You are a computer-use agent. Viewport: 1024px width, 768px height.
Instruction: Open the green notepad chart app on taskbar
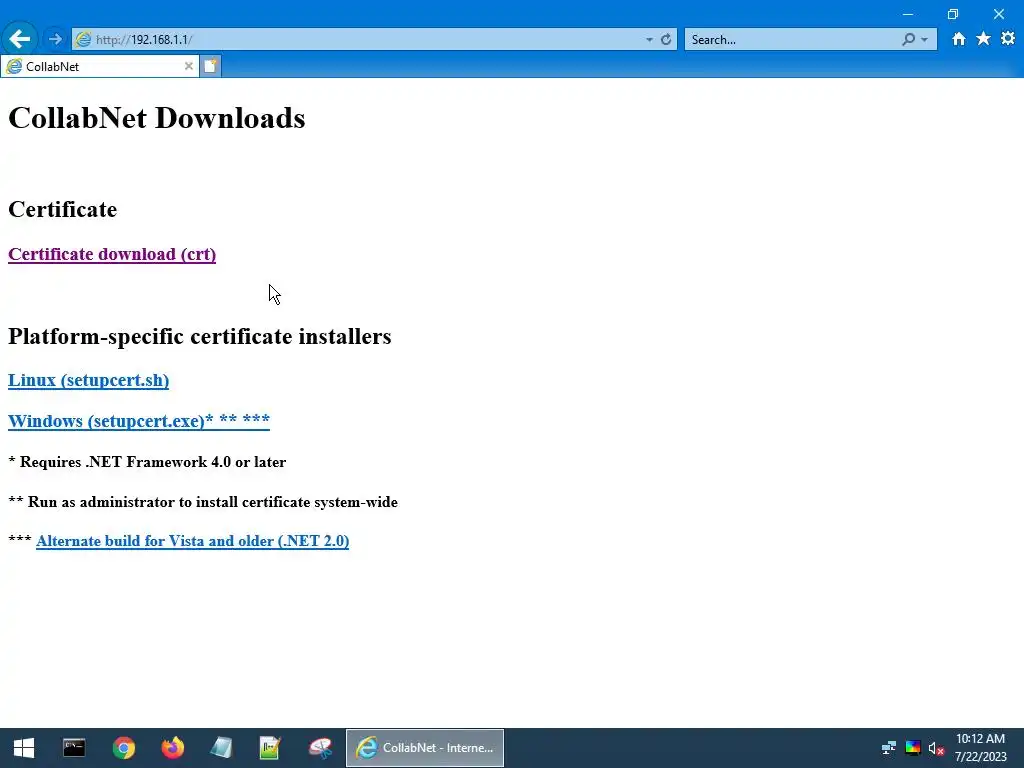270,748
